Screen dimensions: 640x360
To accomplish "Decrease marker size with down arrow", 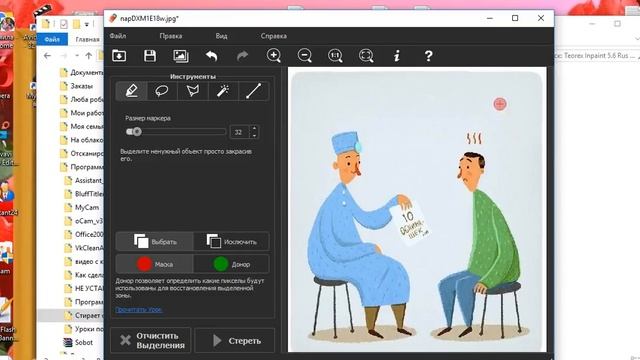I will [x=254, y=135].
